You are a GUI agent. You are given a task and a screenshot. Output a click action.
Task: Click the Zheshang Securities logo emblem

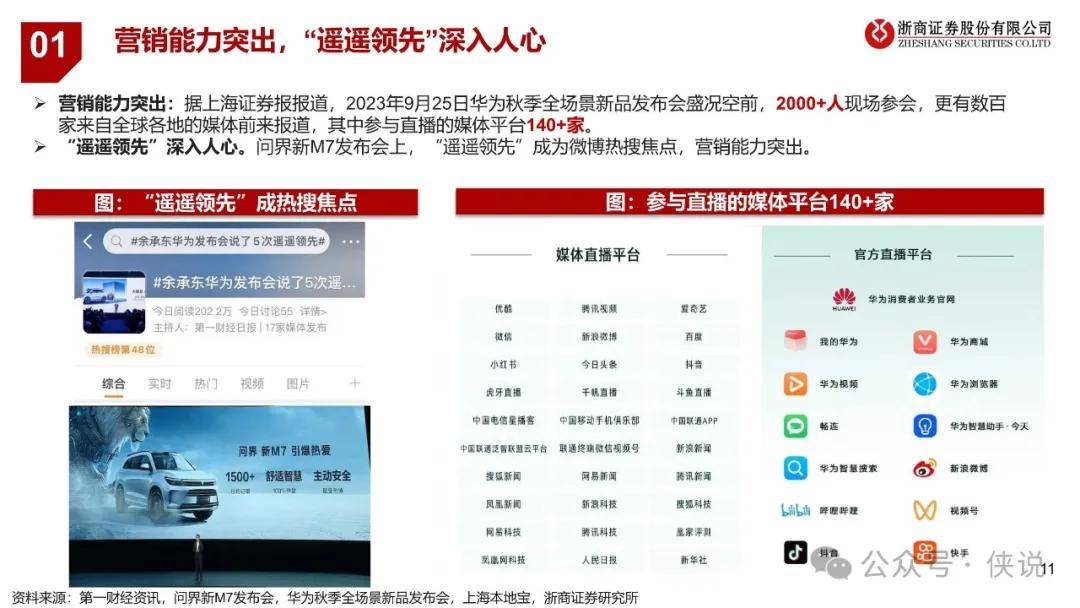[879, 33]
